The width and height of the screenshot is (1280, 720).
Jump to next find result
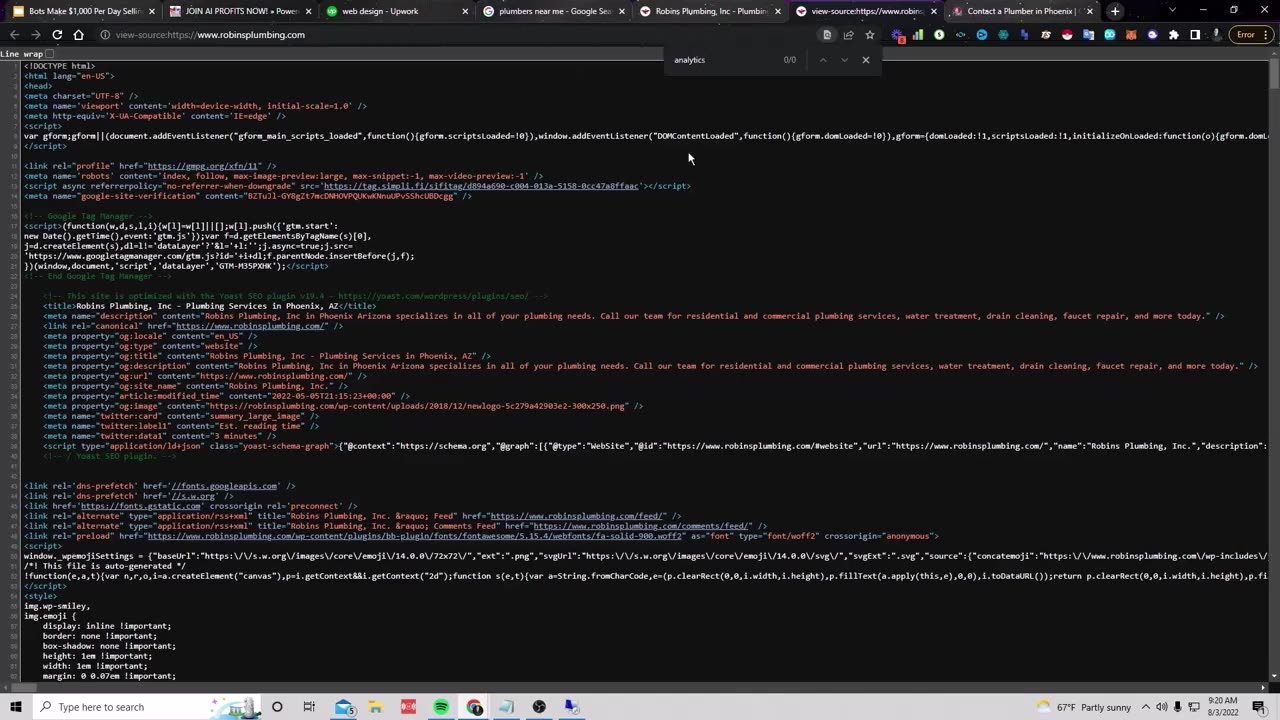pyautogui.click(x=844, y=60)
